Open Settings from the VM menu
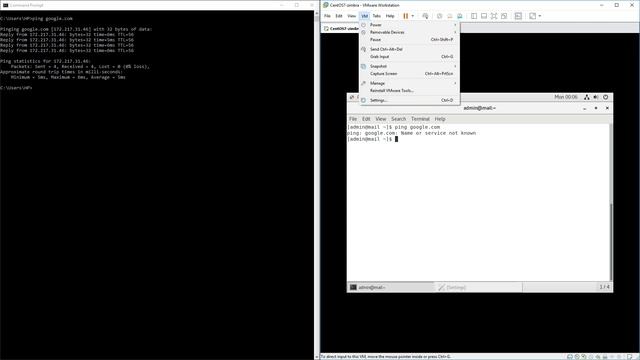The width and height of the screenshot is (640, 360). 409,100
